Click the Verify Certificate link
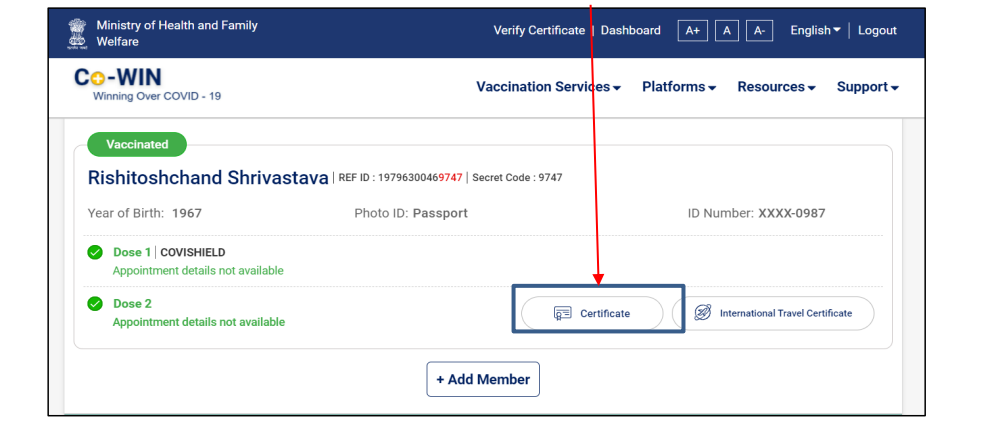The image size is (1005, 427). 539,30
